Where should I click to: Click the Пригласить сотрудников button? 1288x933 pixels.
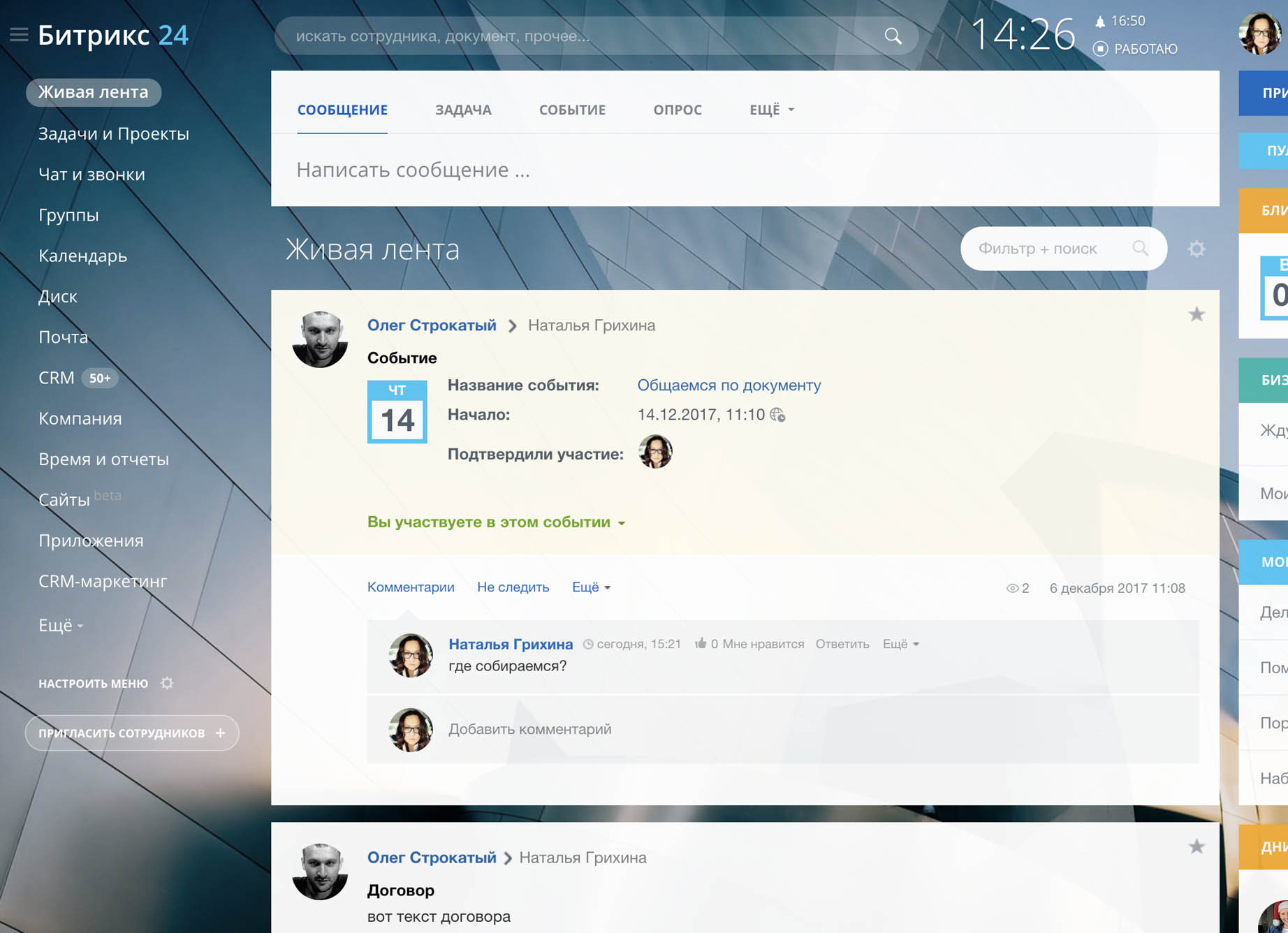tap(131, 733)
